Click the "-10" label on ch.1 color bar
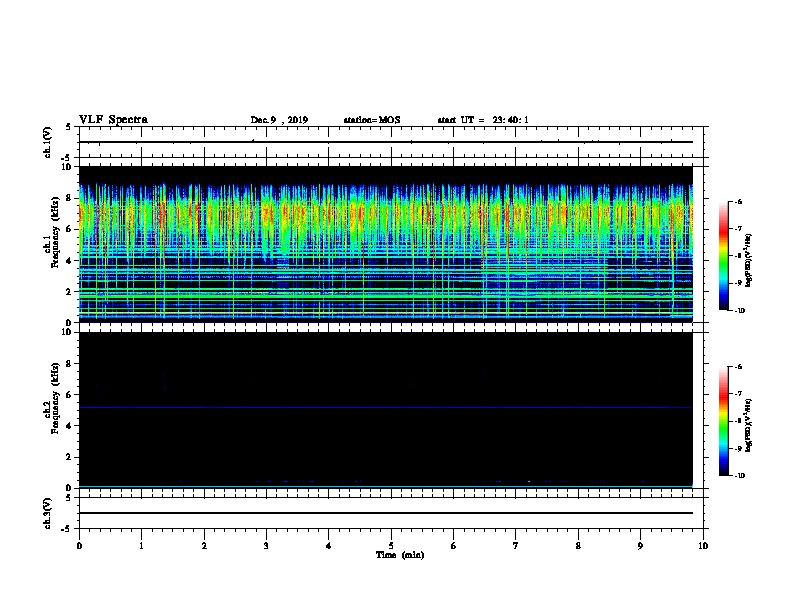This screenshot has width=792, height=612. click(x=738, y=311)
